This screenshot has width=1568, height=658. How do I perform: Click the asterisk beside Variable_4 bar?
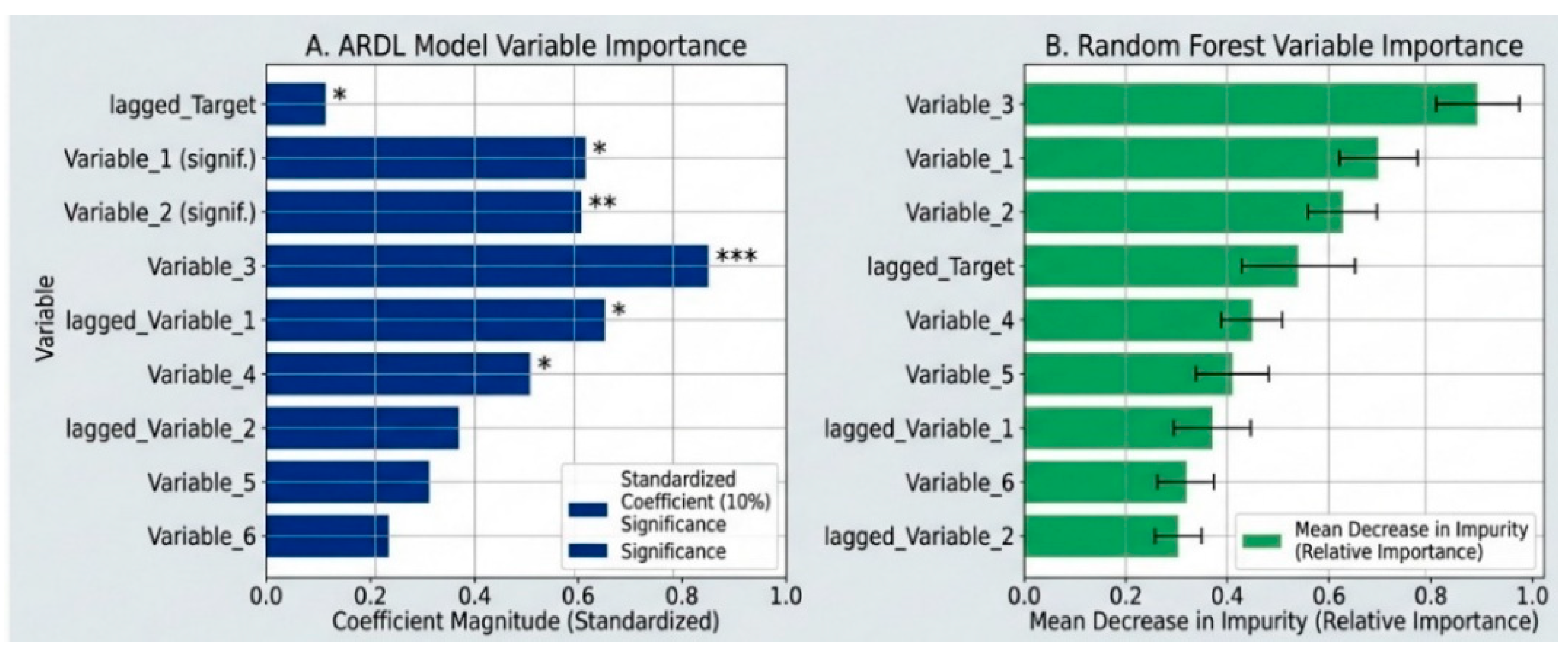(544, 364)
